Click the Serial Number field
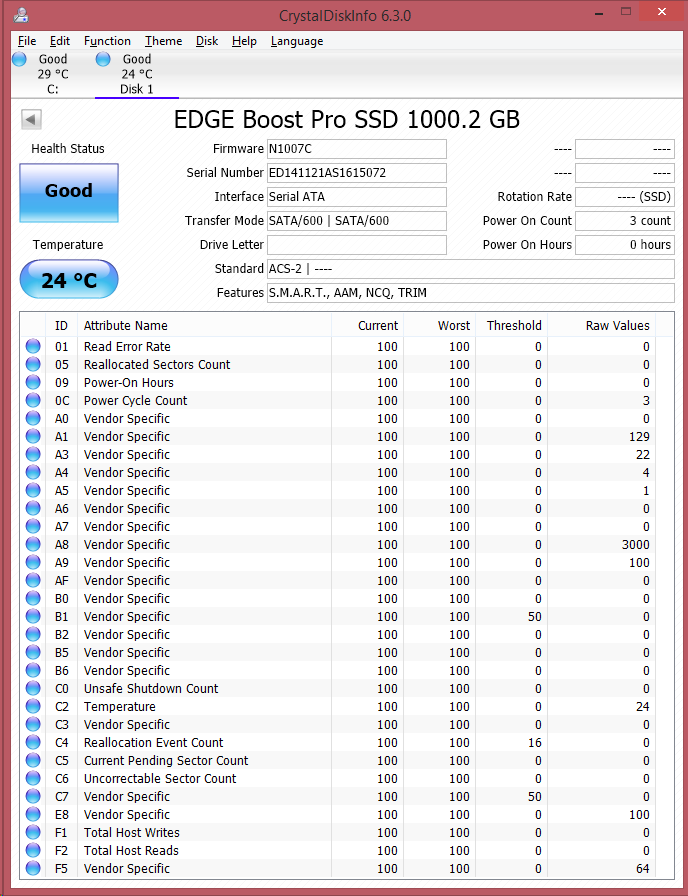 coord(357,173)
